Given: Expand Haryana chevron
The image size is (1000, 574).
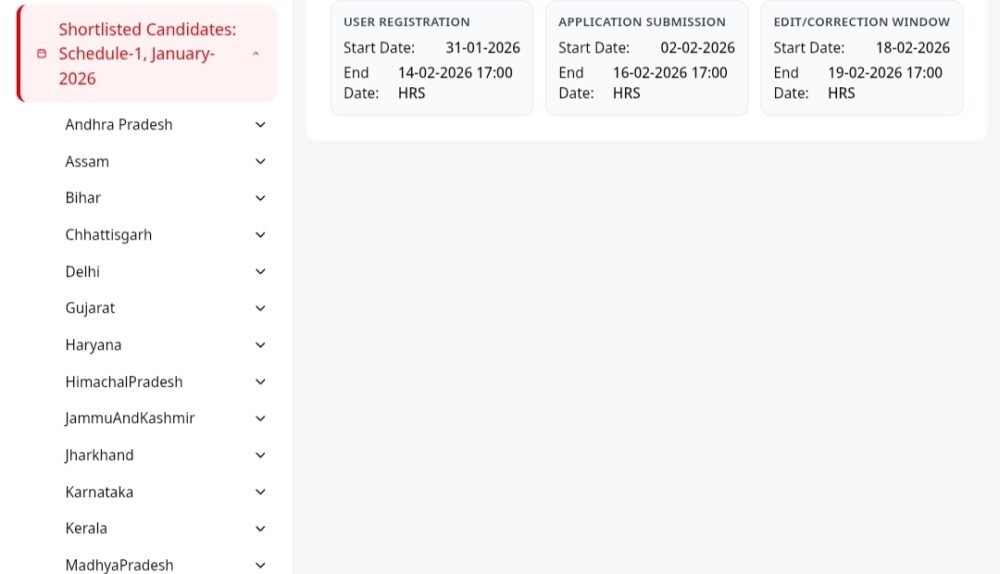Looking at the screenshot, I should 260,345.
